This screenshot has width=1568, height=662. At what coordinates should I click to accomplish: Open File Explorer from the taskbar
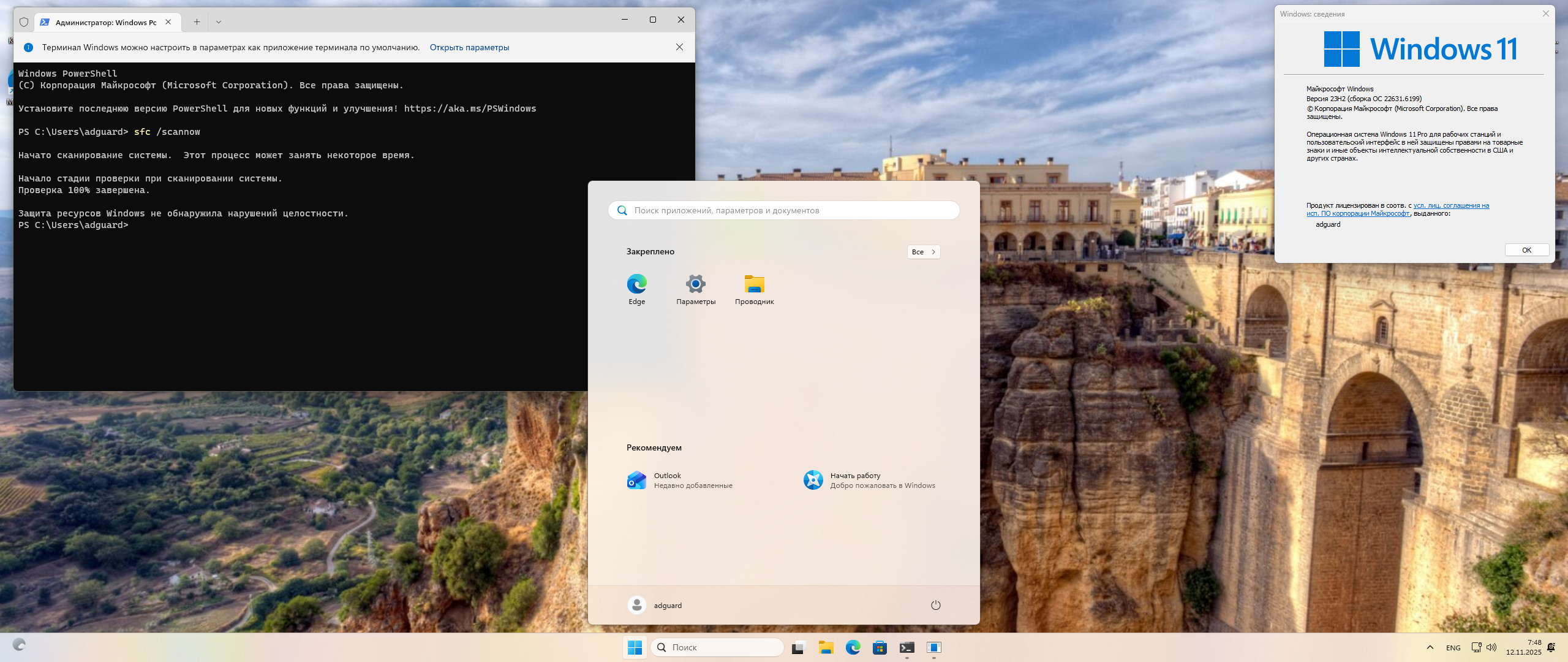(x=826, y=647)
